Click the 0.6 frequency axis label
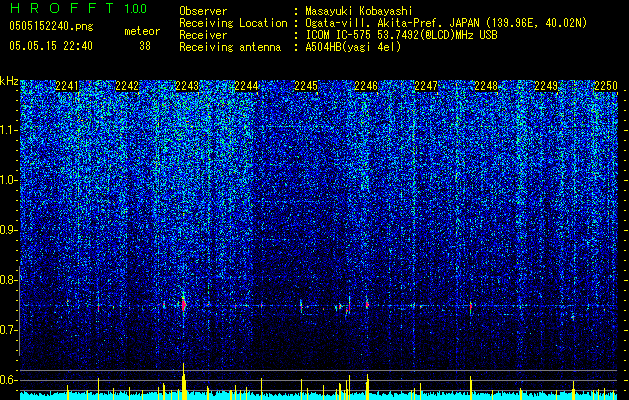The image size is (629, 400). coord(8,380)
